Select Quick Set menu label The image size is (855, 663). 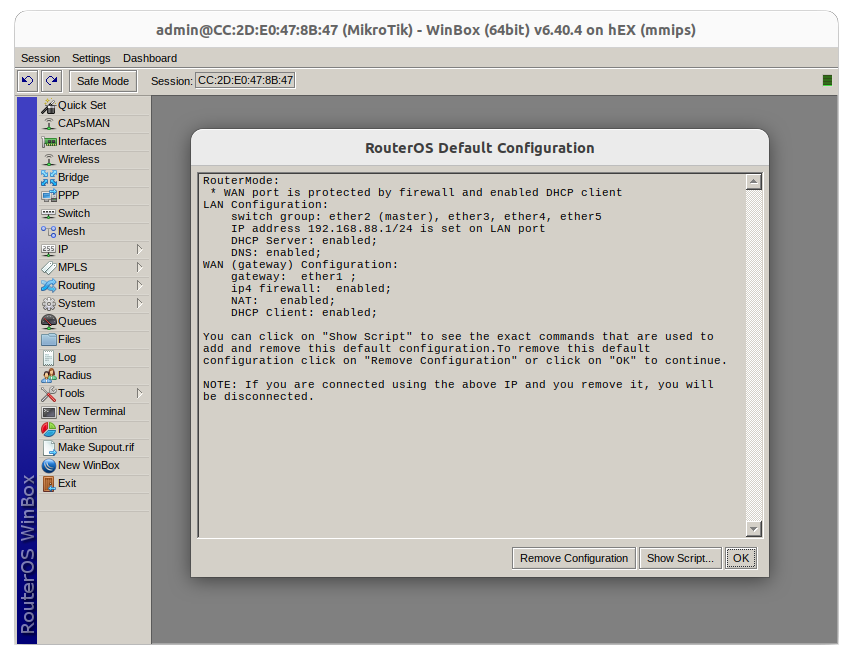click(x=82, y=106)
